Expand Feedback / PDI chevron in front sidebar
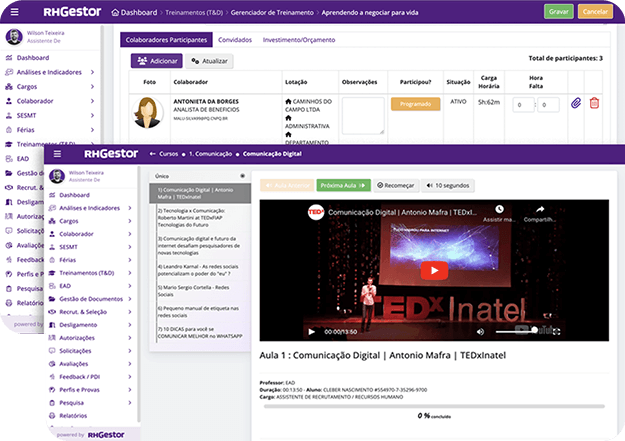This screenshot has width=625, height=441. (x=130, y=376)
